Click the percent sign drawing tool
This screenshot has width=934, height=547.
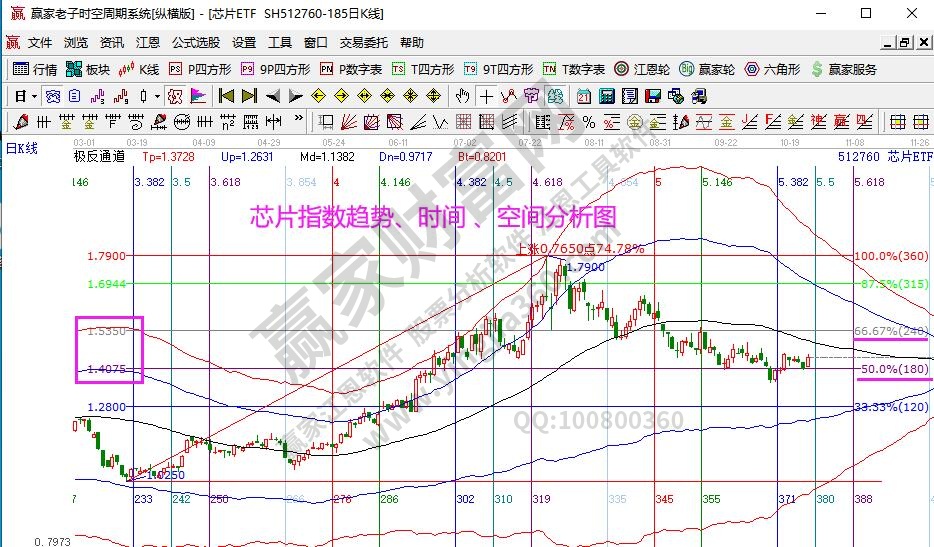[x=589, y=122]
